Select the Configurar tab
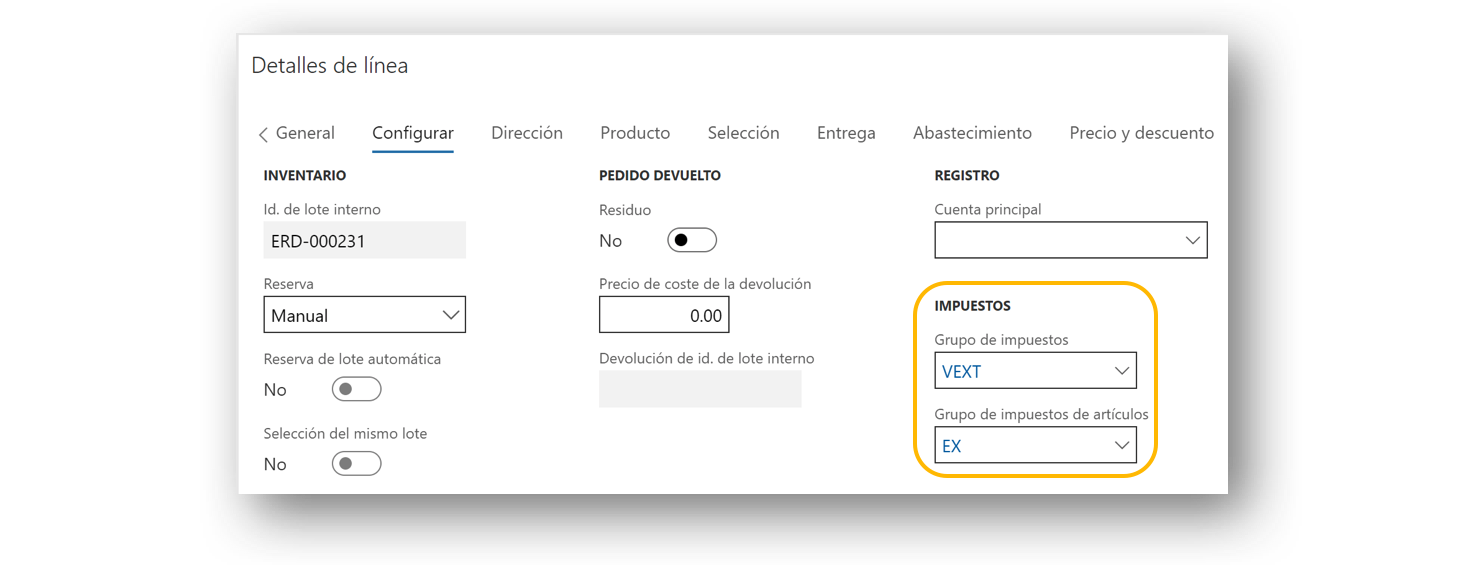 413,133
